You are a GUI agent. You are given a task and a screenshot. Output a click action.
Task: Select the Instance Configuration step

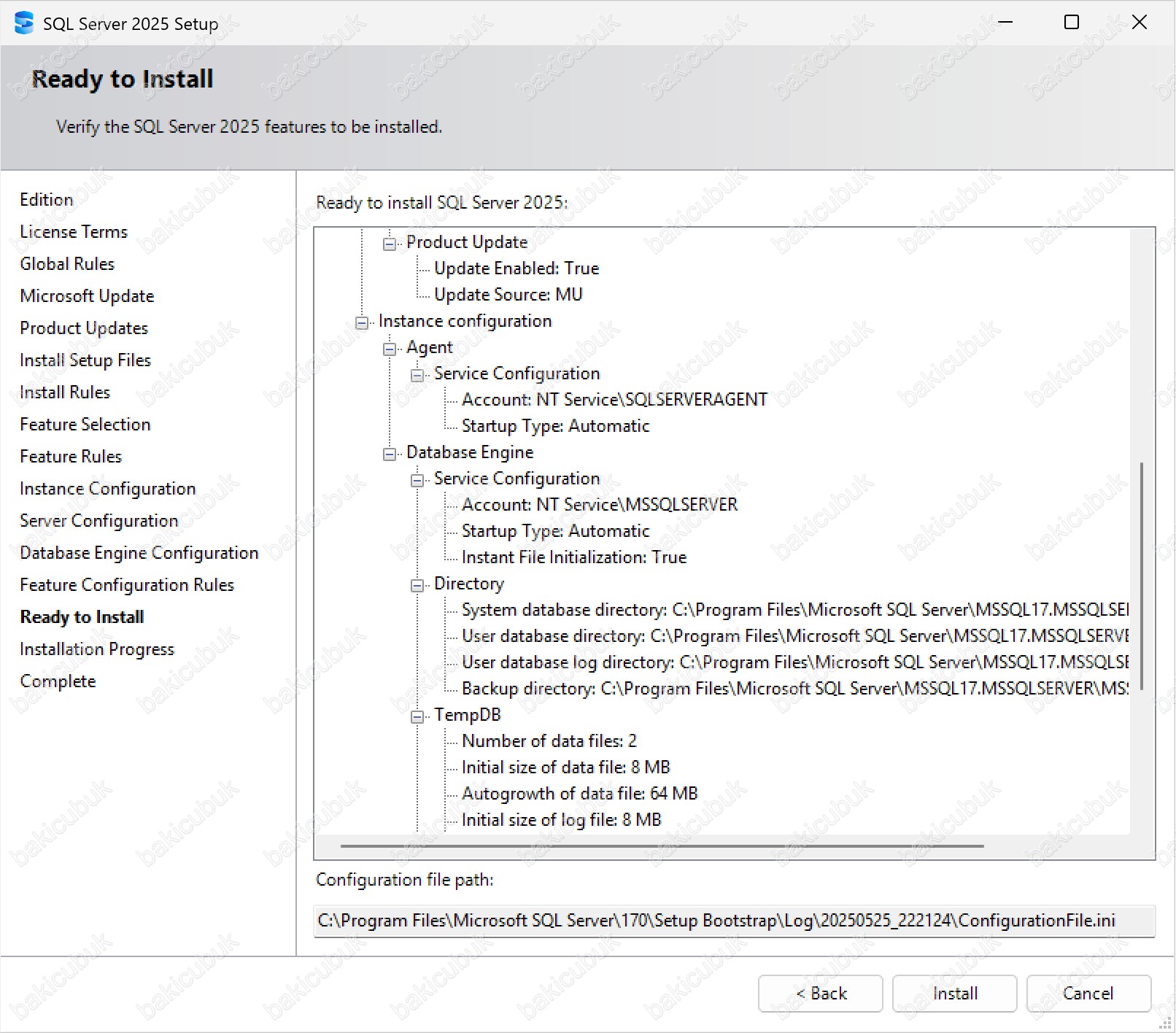(x=108, y=489)
